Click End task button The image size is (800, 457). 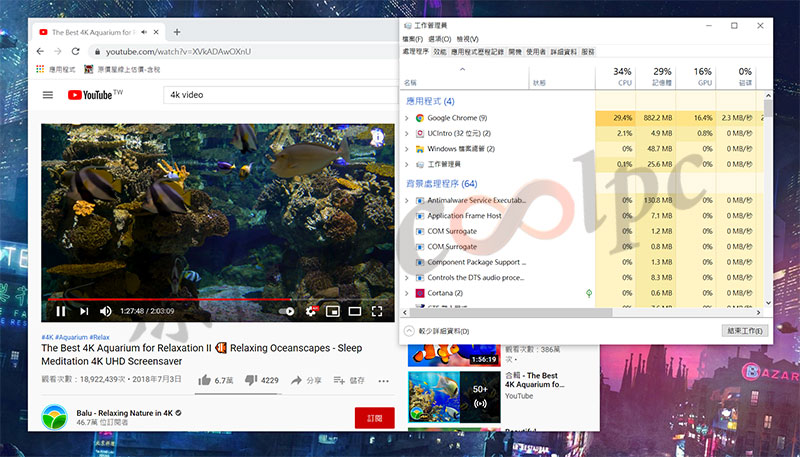(744, 331)
